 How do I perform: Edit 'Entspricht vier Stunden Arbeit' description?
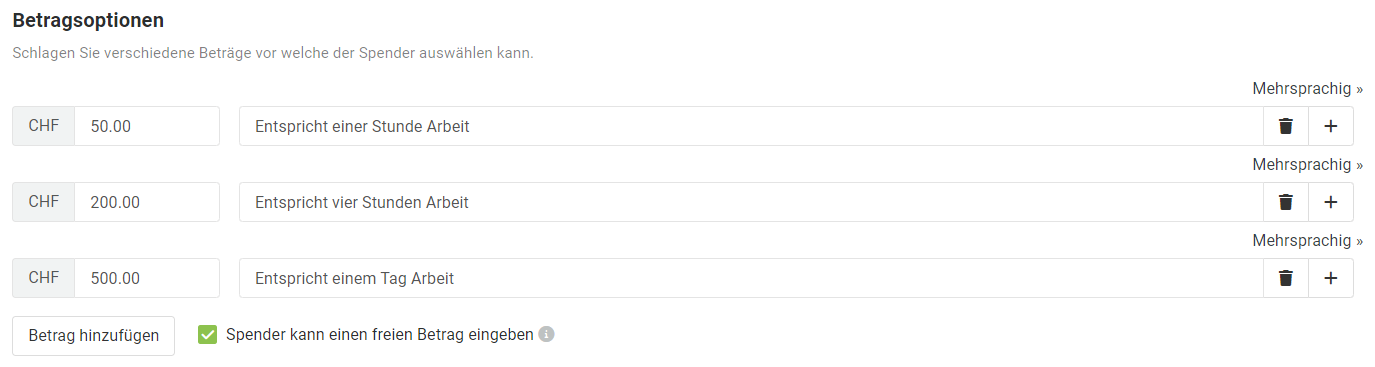point(751,202)
